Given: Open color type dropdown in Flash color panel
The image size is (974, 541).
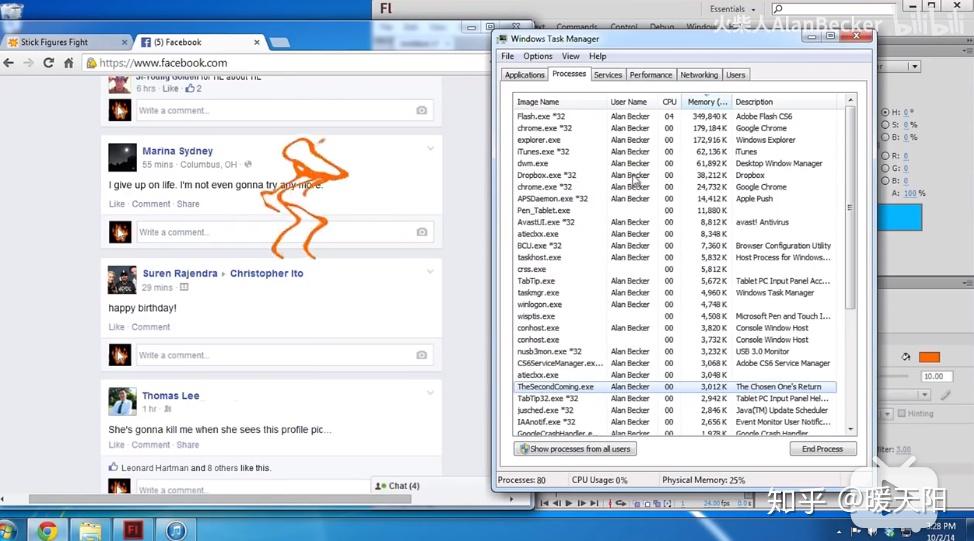Looking at the screenshot, I should tap(914, 66).
